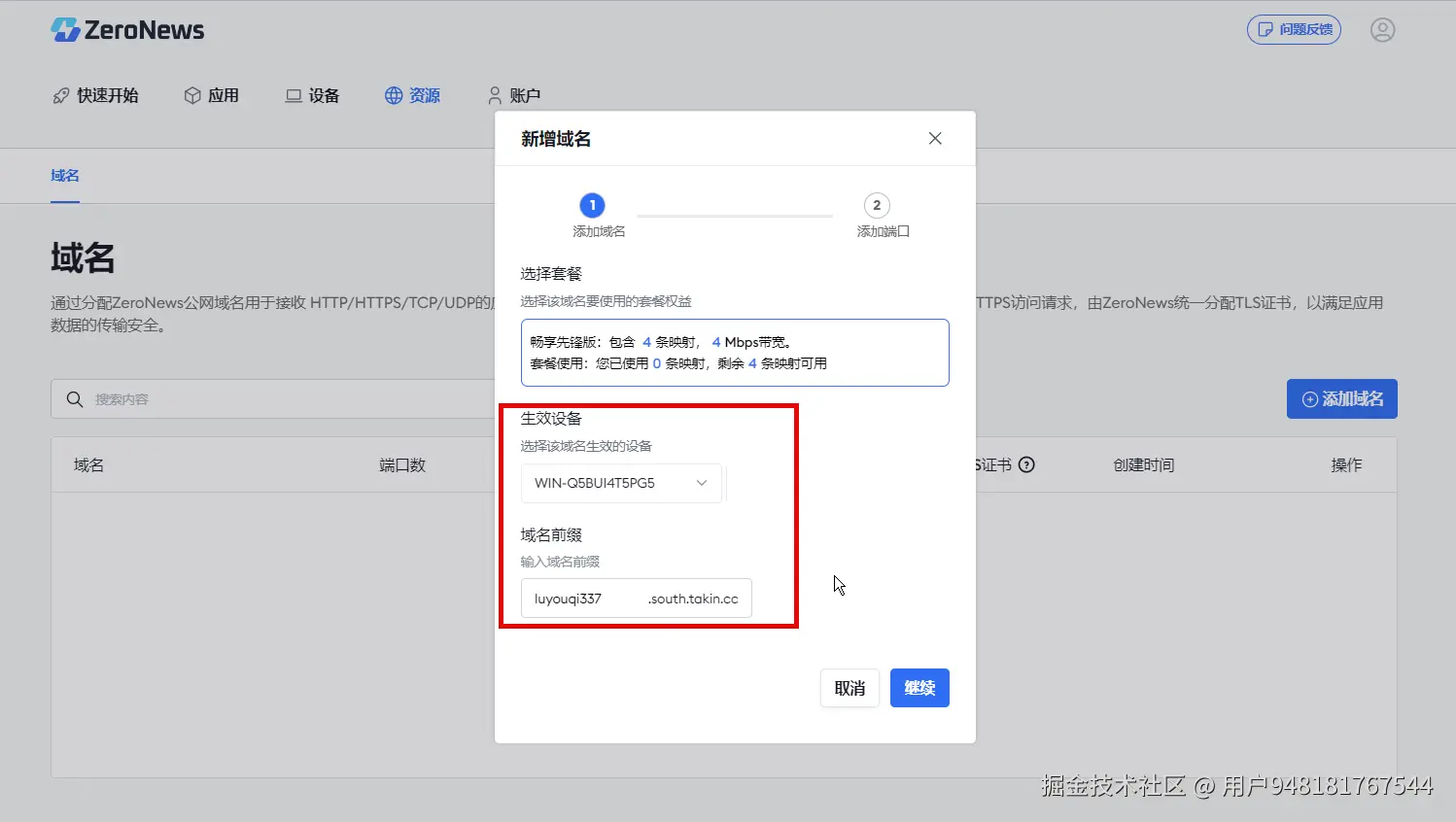Screen dimensions: 1456x822
Task: Open the 快速开始 menu item
Action: point(95,95)
